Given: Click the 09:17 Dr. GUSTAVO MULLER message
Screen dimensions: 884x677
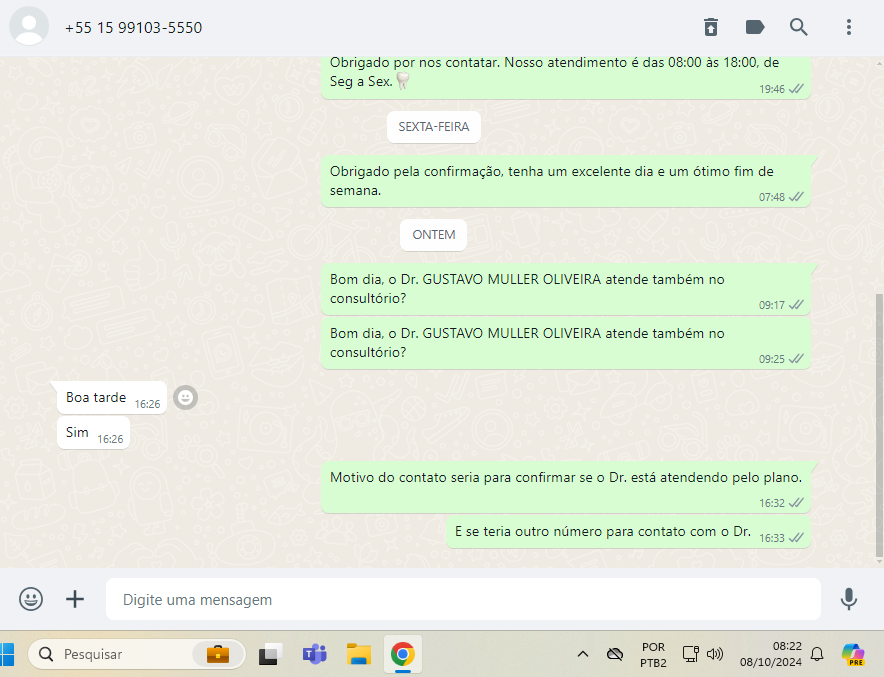Looking at the screenshot, I should click(x=565, y=289).
